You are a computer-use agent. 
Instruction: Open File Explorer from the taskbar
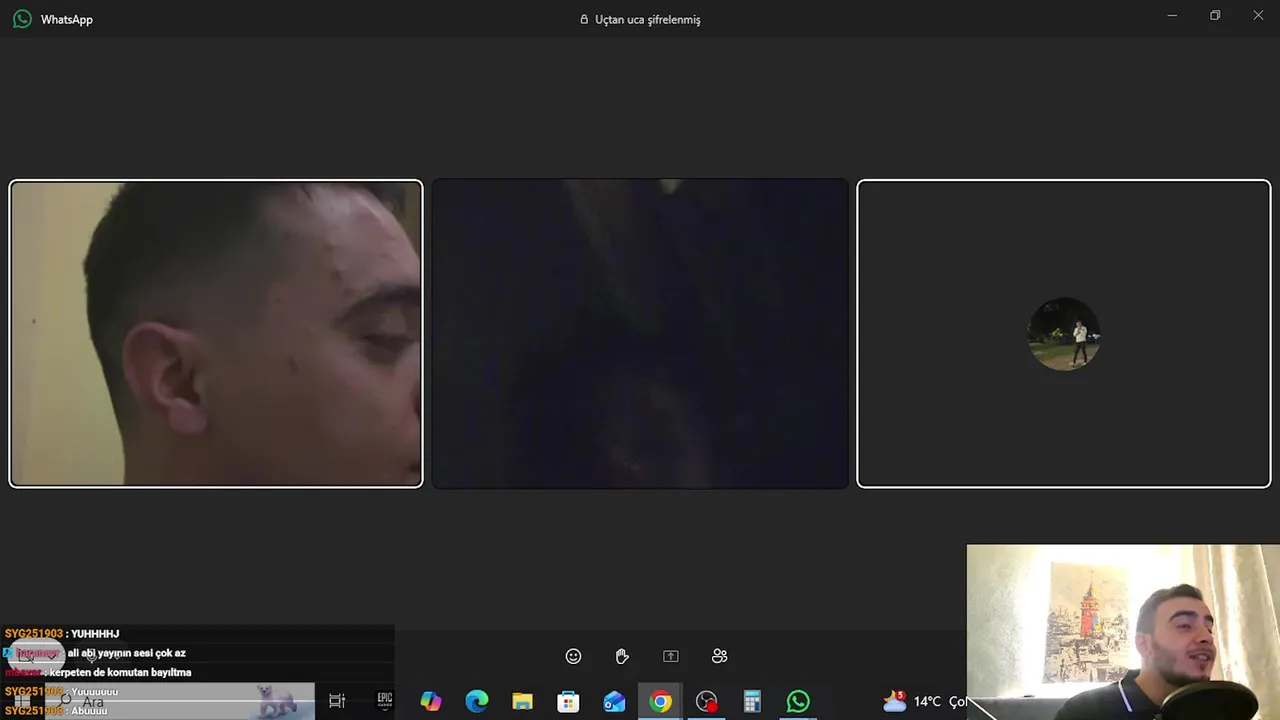tap(523, 701)
